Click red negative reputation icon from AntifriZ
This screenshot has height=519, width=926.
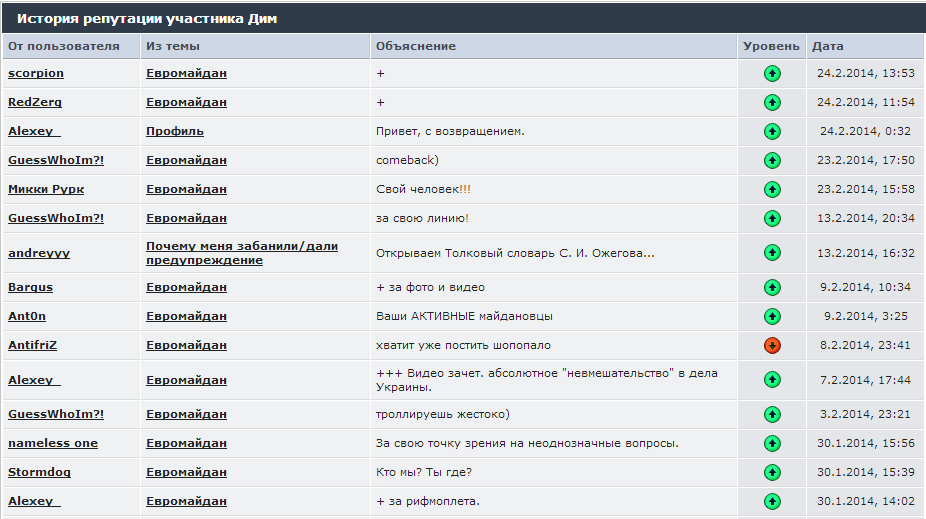[x=772, y=345]
